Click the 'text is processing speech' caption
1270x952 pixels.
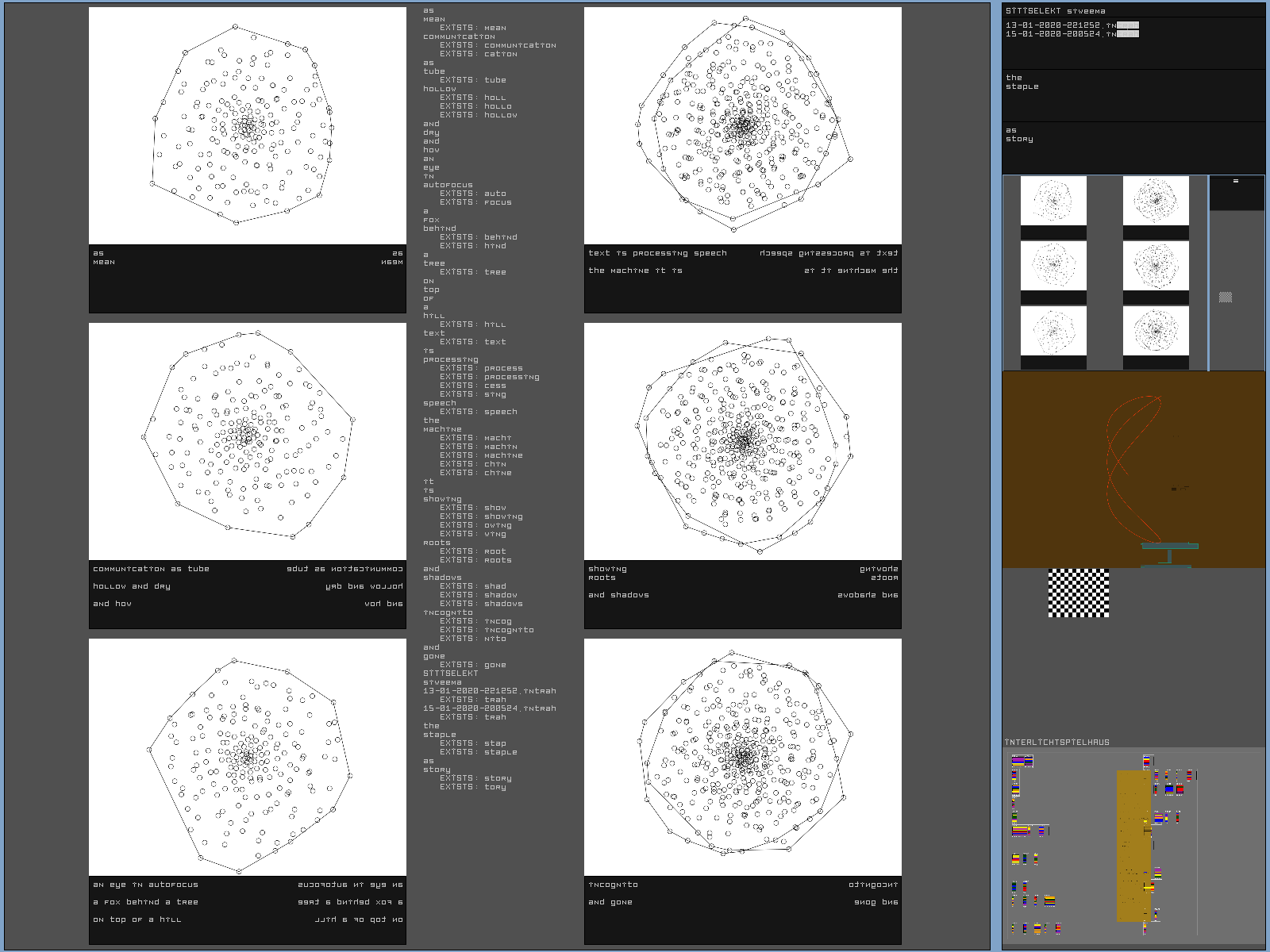tap(657, 253)
